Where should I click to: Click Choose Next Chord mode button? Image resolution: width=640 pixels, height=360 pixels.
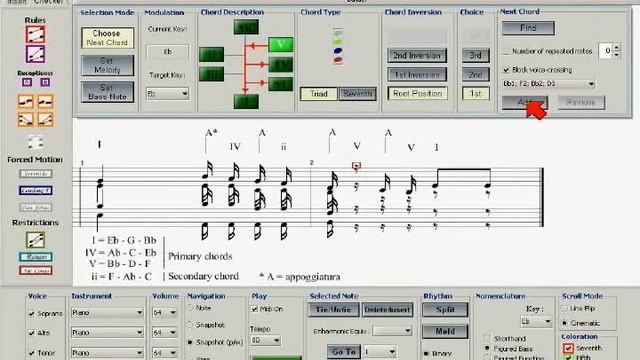tap(107, 38)
